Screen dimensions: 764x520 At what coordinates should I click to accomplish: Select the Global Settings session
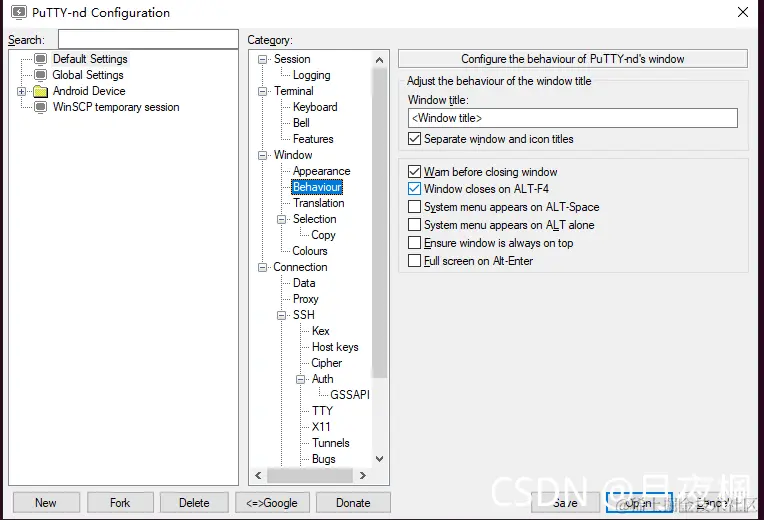coord(88,75)
